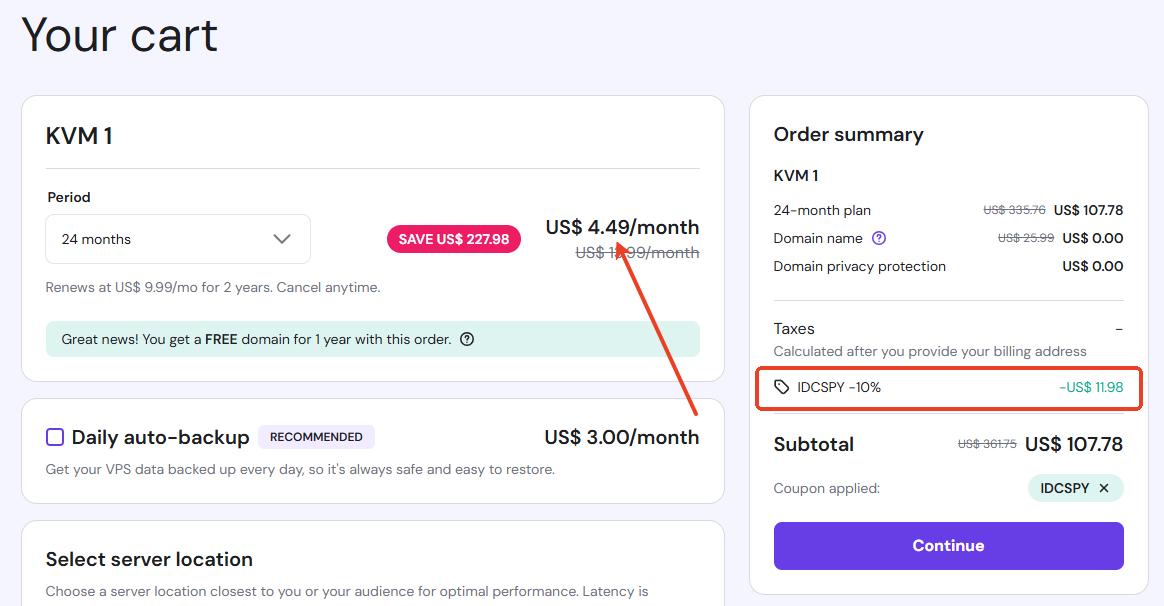
Task: Click the help icon in the free domain banner
Action: (467, 339)
